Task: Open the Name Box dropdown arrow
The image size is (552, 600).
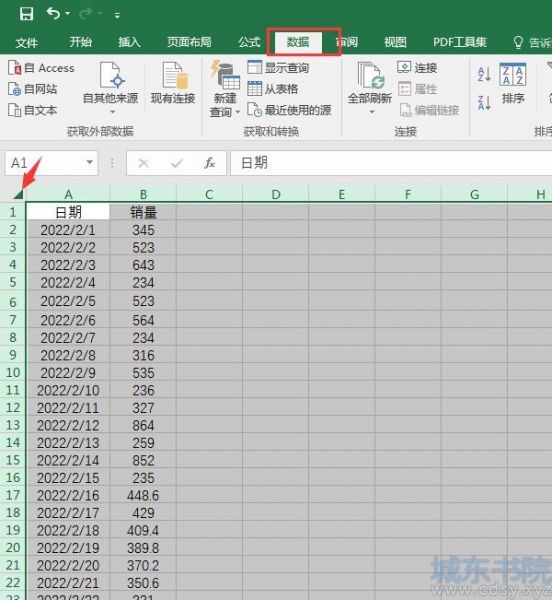Action: point(90,163)
